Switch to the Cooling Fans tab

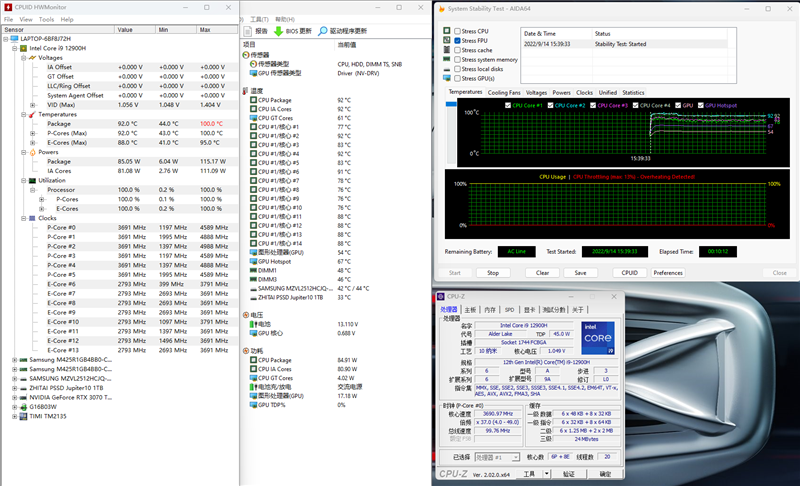(504, 92)
